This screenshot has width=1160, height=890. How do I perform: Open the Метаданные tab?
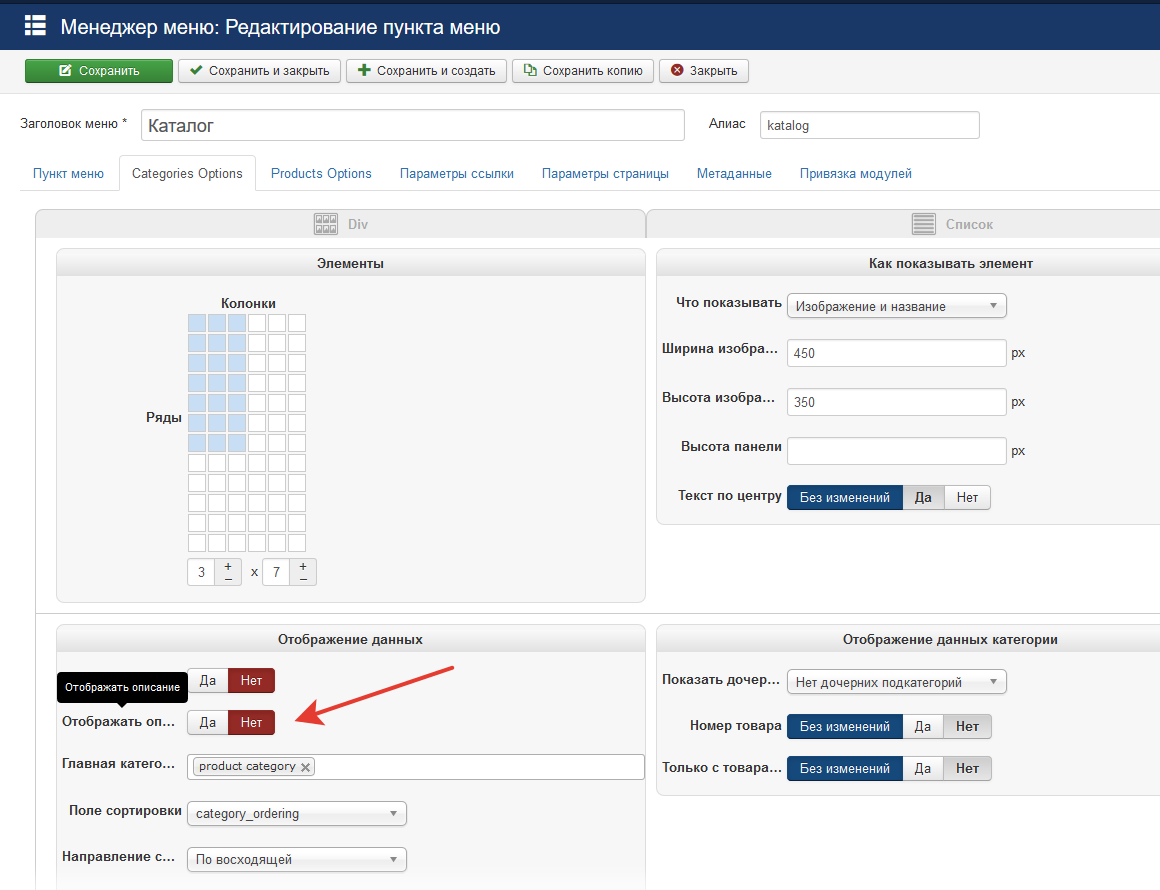click(734, 173)
